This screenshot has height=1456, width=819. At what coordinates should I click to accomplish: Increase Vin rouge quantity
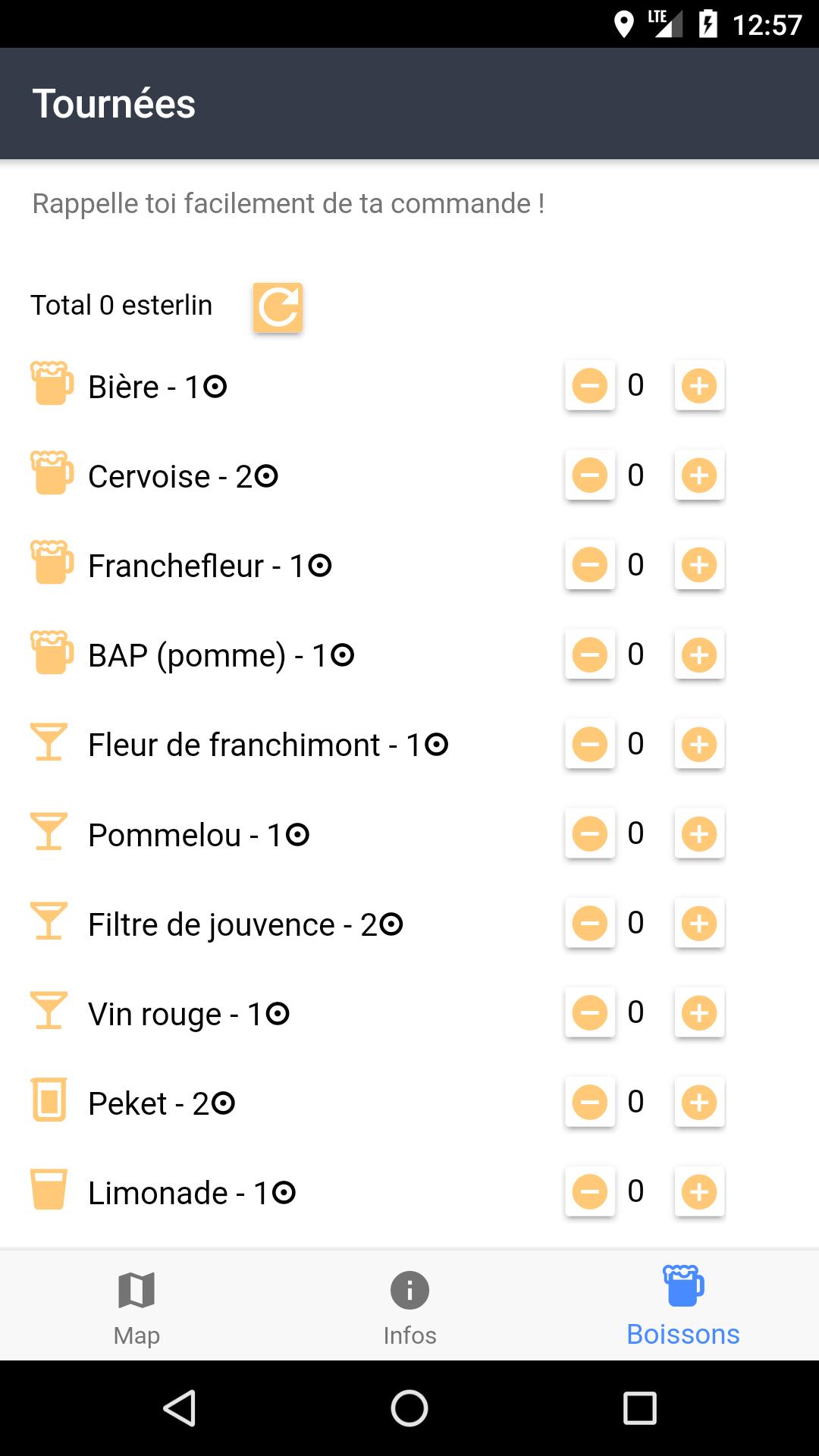[699, 1012]
